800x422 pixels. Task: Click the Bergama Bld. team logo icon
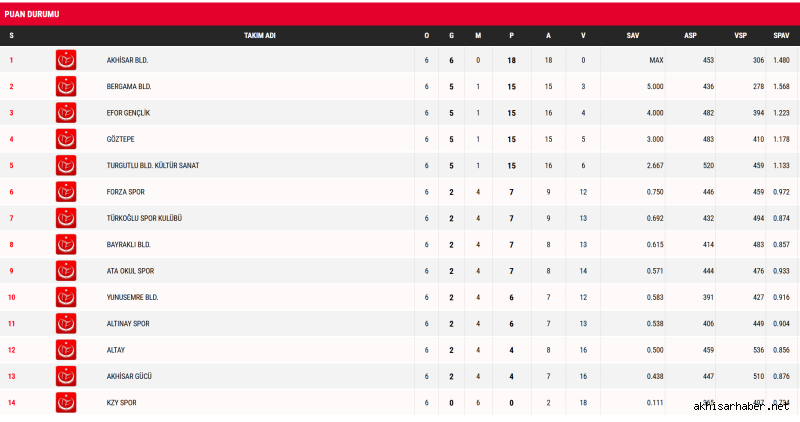click(66, 86)
